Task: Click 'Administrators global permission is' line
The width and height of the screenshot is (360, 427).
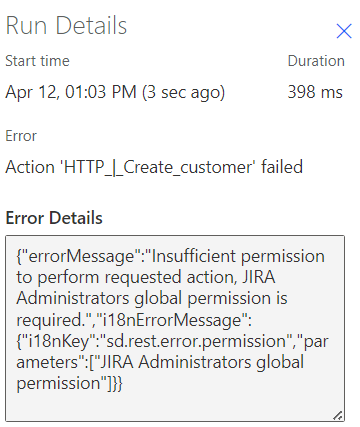Action: tap(152, 298)
